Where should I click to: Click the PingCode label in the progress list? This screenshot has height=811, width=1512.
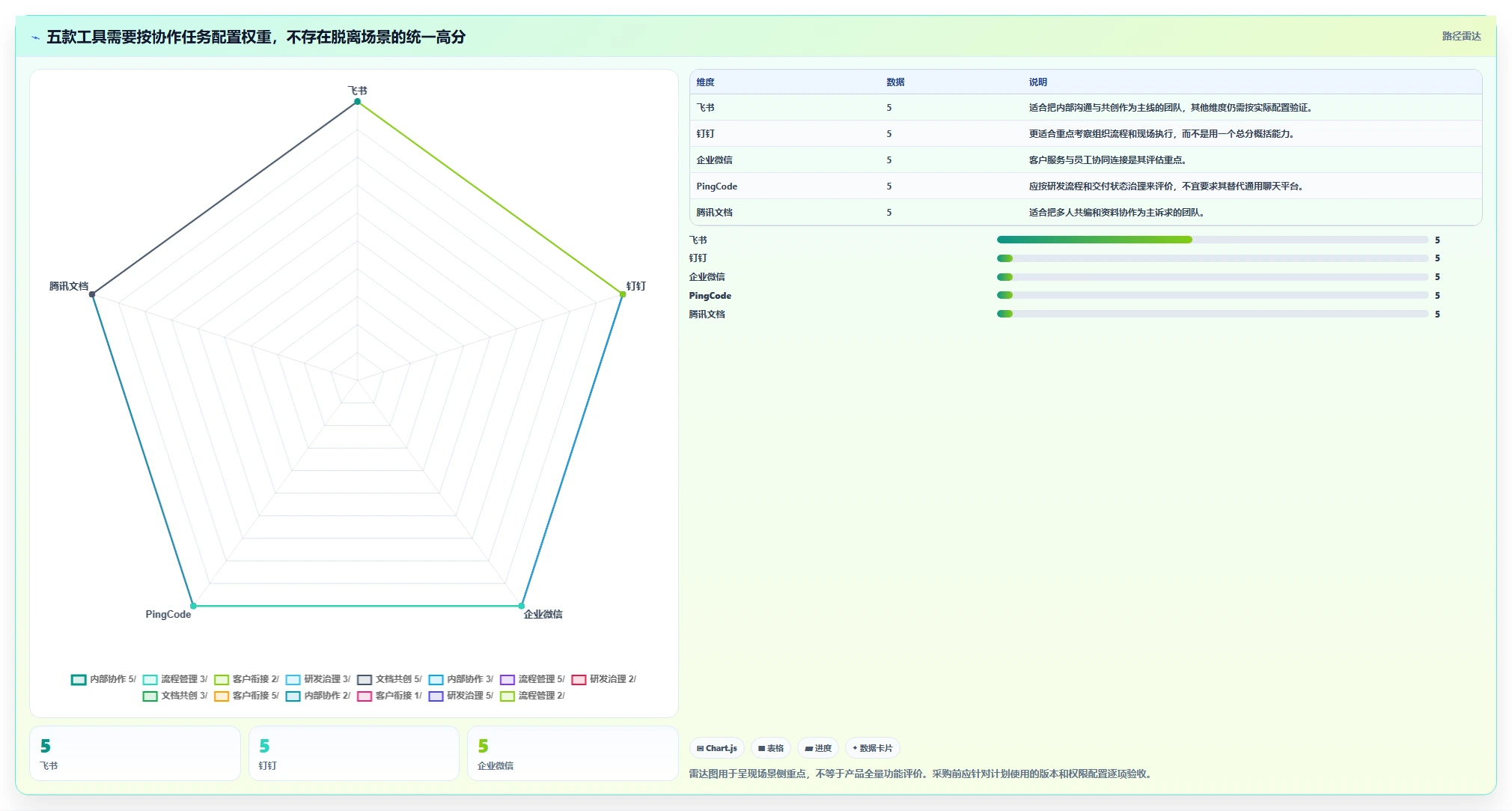pos(710,296)
